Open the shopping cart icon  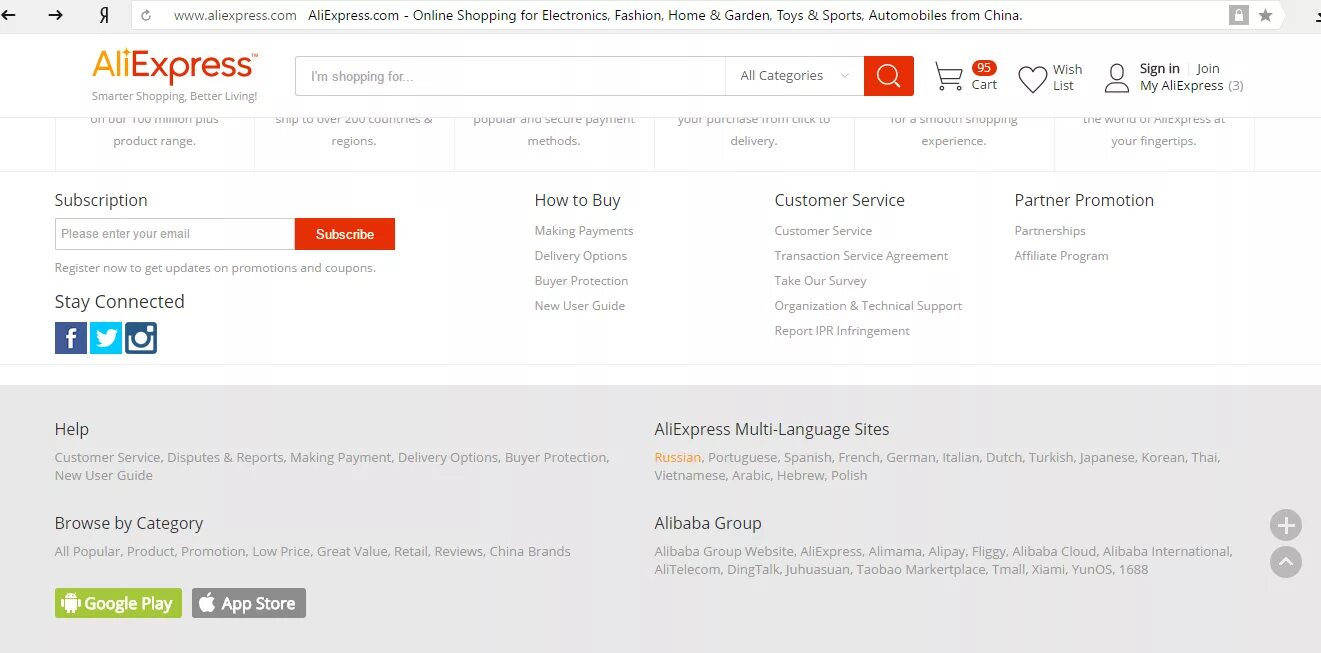coord(948,76)
